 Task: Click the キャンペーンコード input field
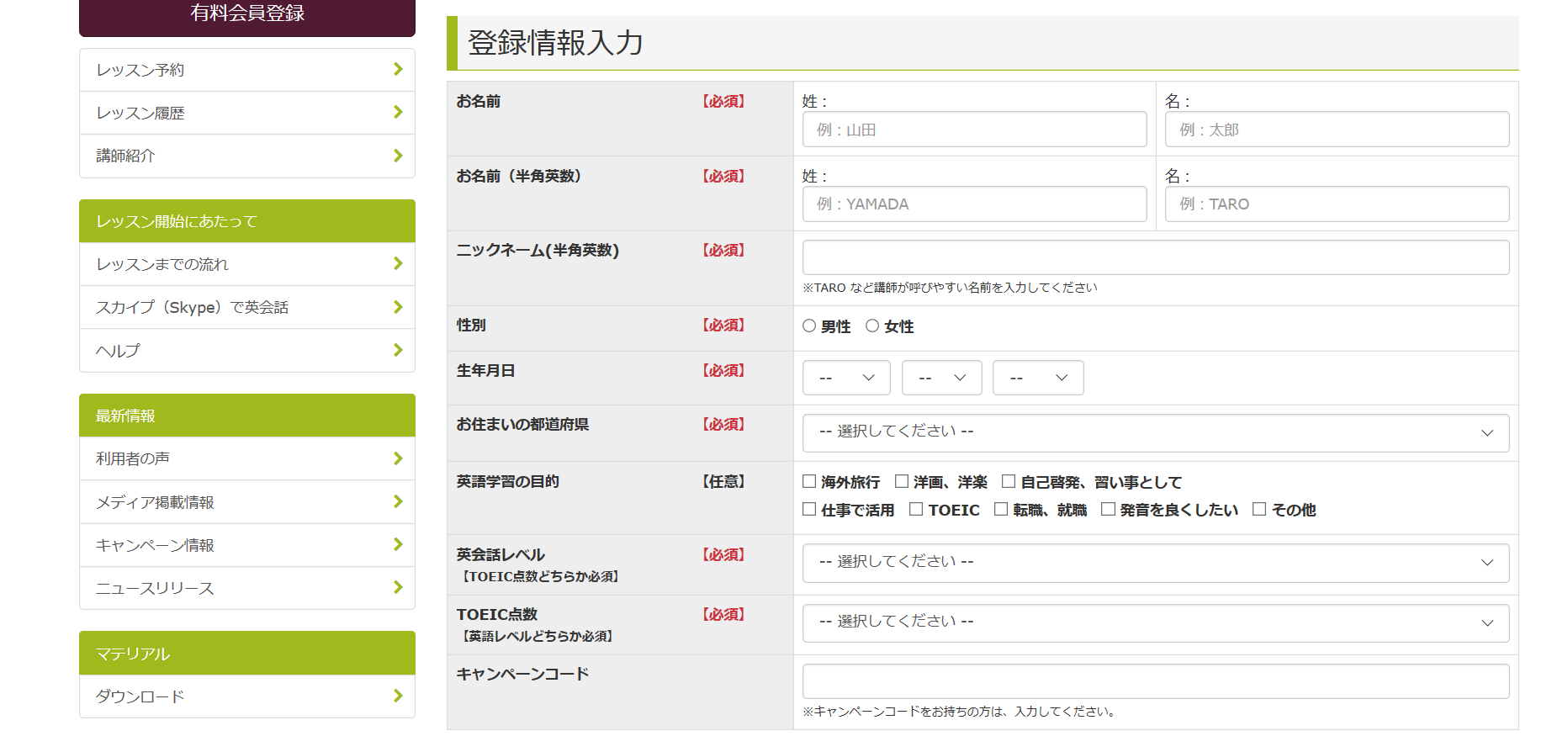pos(1155,681)
